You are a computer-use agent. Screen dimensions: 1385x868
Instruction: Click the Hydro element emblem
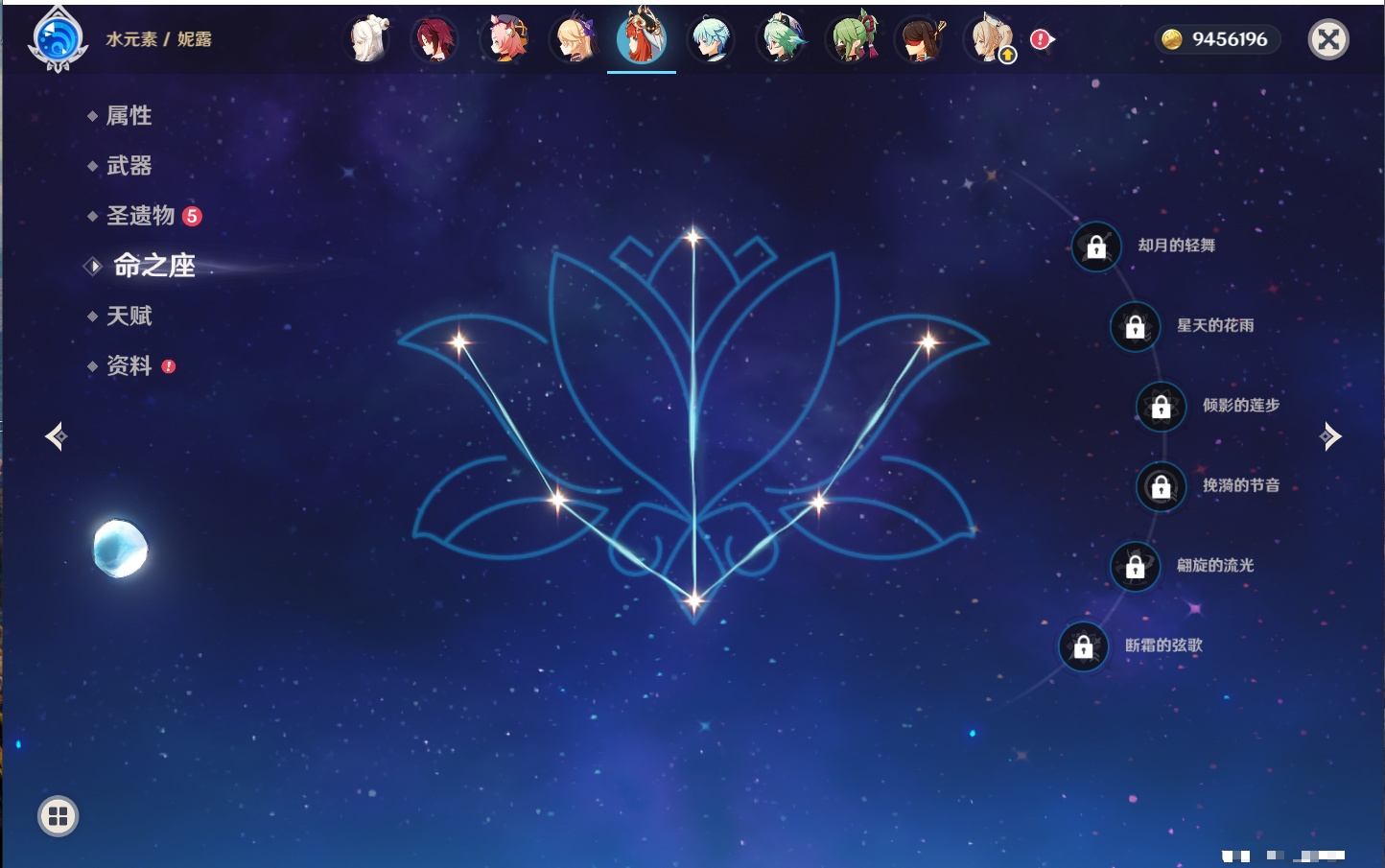(x=58, y=39)
